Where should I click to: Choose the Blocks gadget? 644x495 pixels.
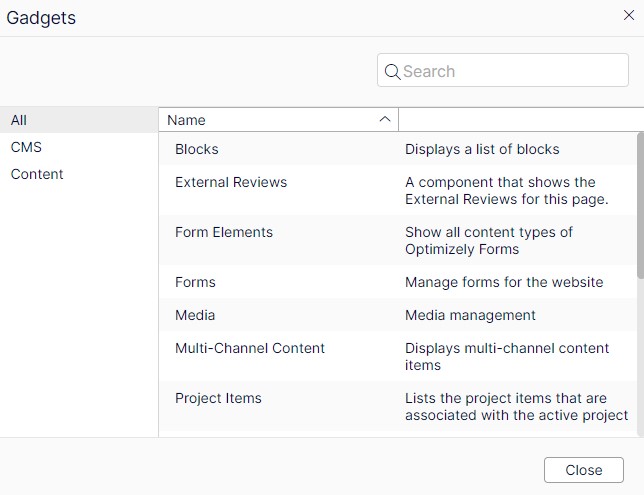[197, 149]
